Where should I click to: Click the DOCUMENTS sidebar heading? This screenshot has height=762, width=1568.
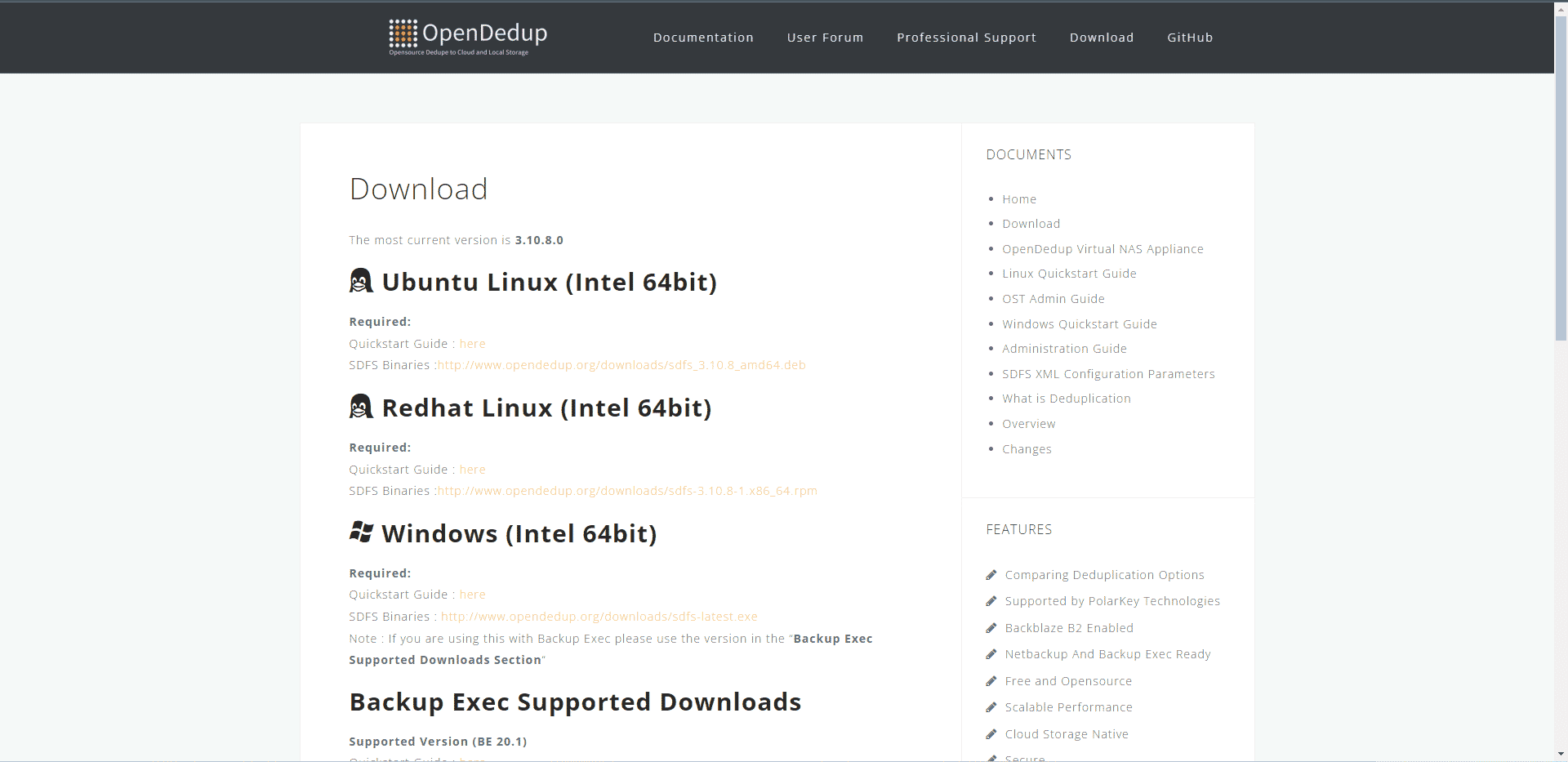point(1029,155)
